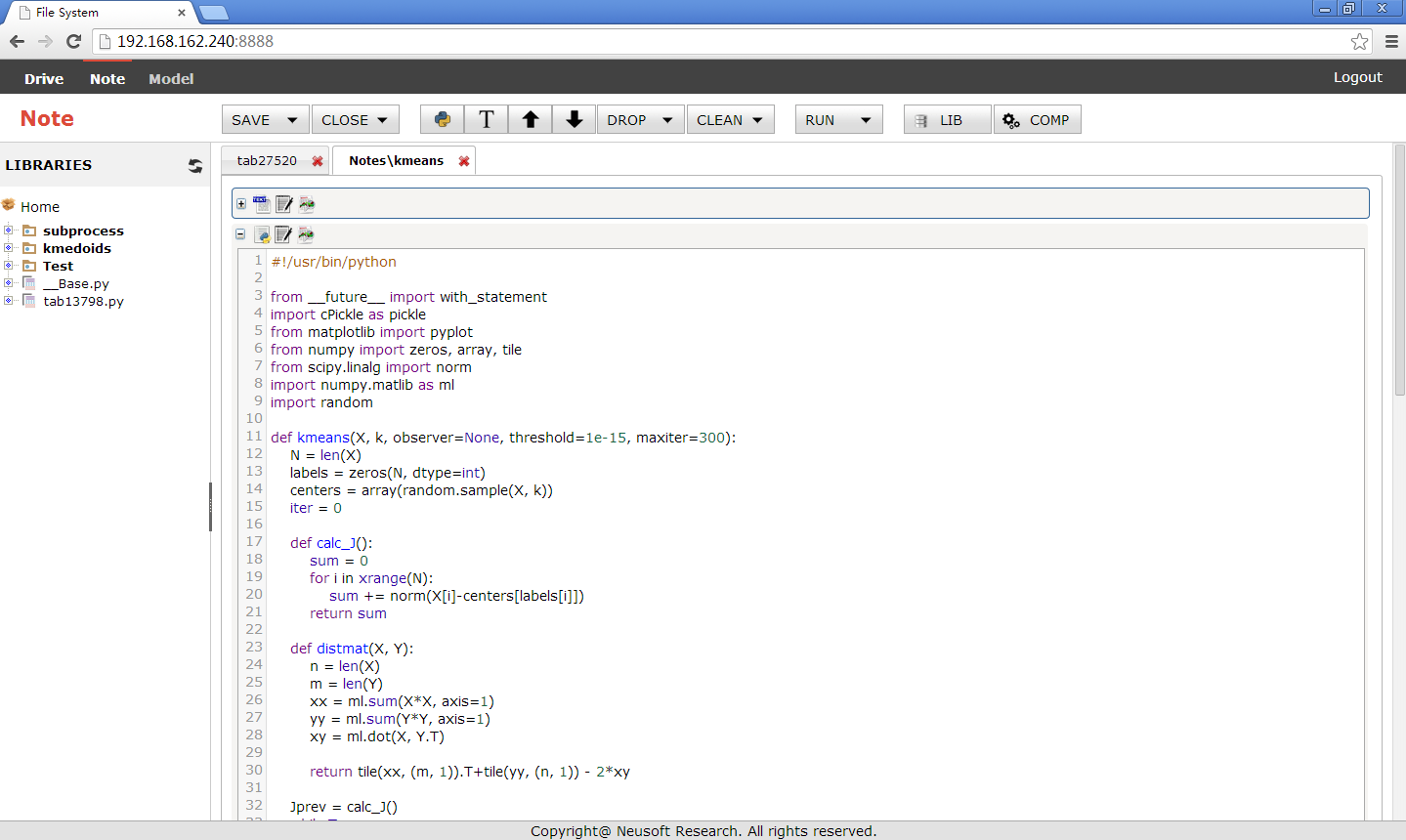Move cell down with the down arrow
The width and height of the screenshot is (1406, 840).
[x=574, y=119]
